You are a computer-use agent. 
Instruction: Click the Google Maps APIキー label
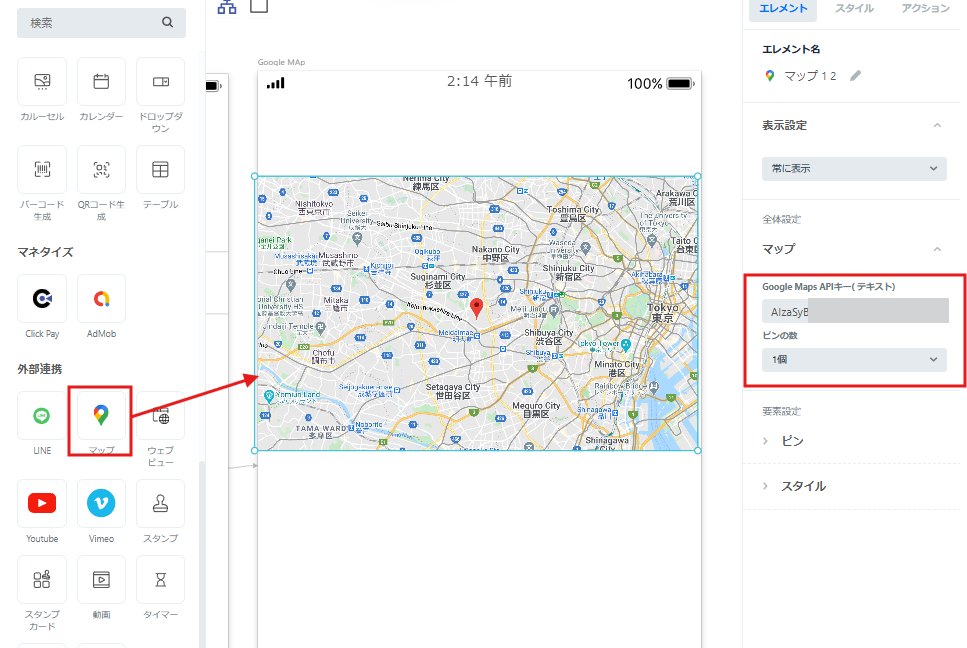tap(828, 287)
